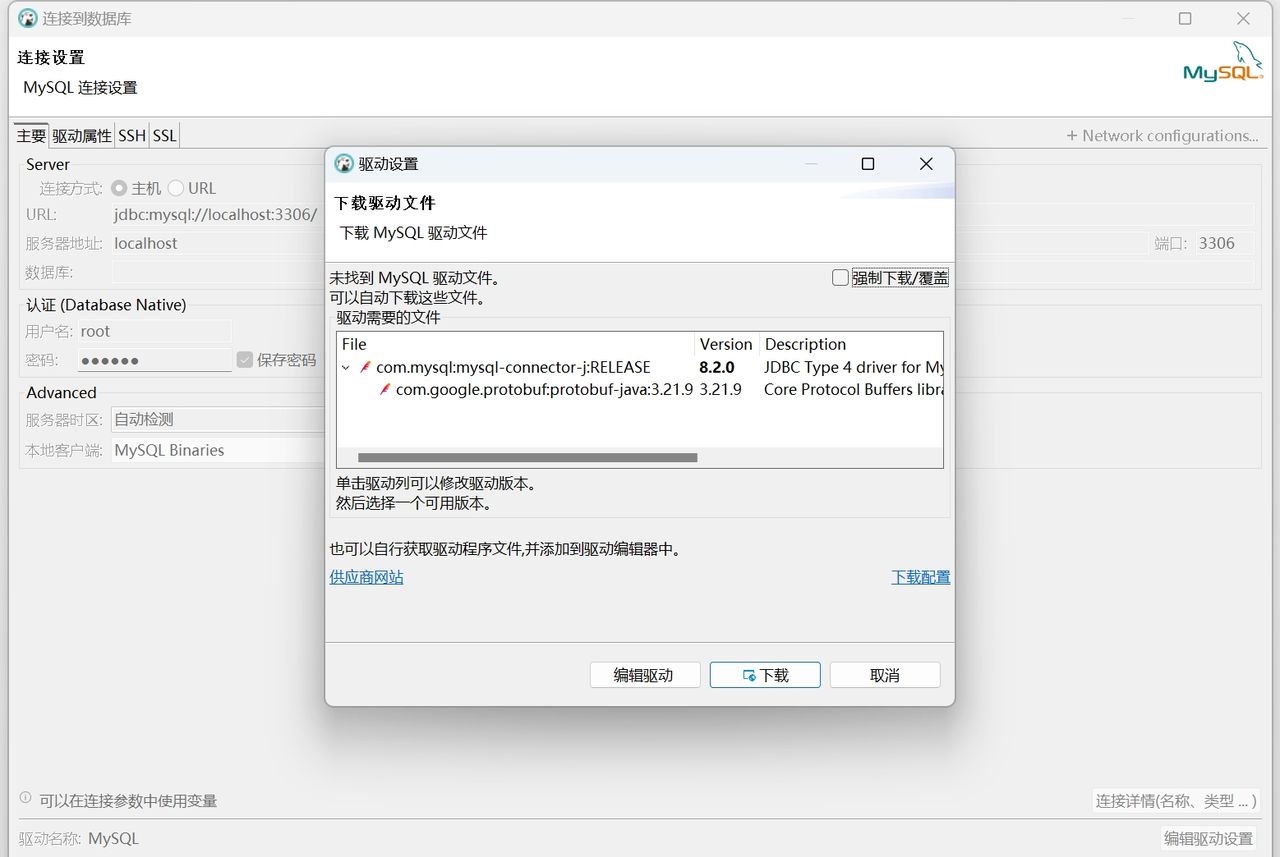Select the URL connection radio button
This screenshot has height=857, width=1280.
coord(176,188)
